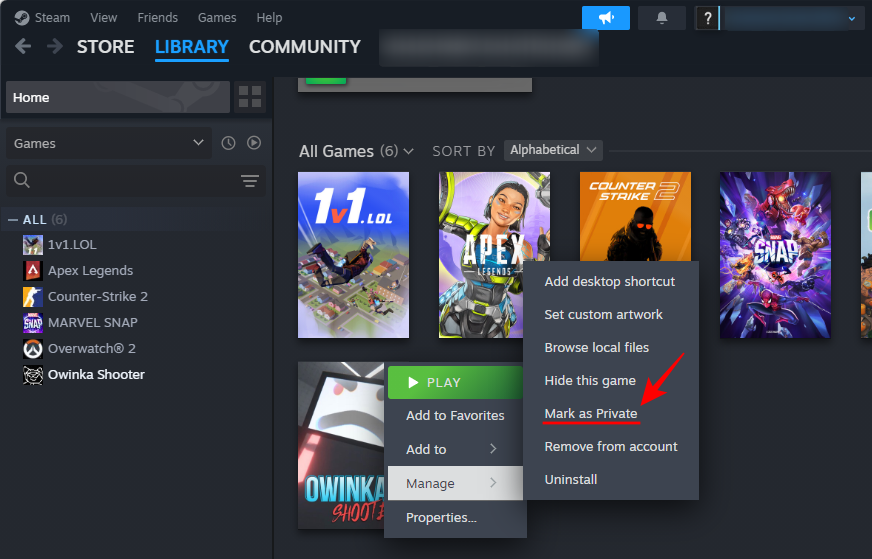Screen dimensions: 872x559
Task: Click the back navigation arrow
Action: pyautogui.click(x=23, y=47)
